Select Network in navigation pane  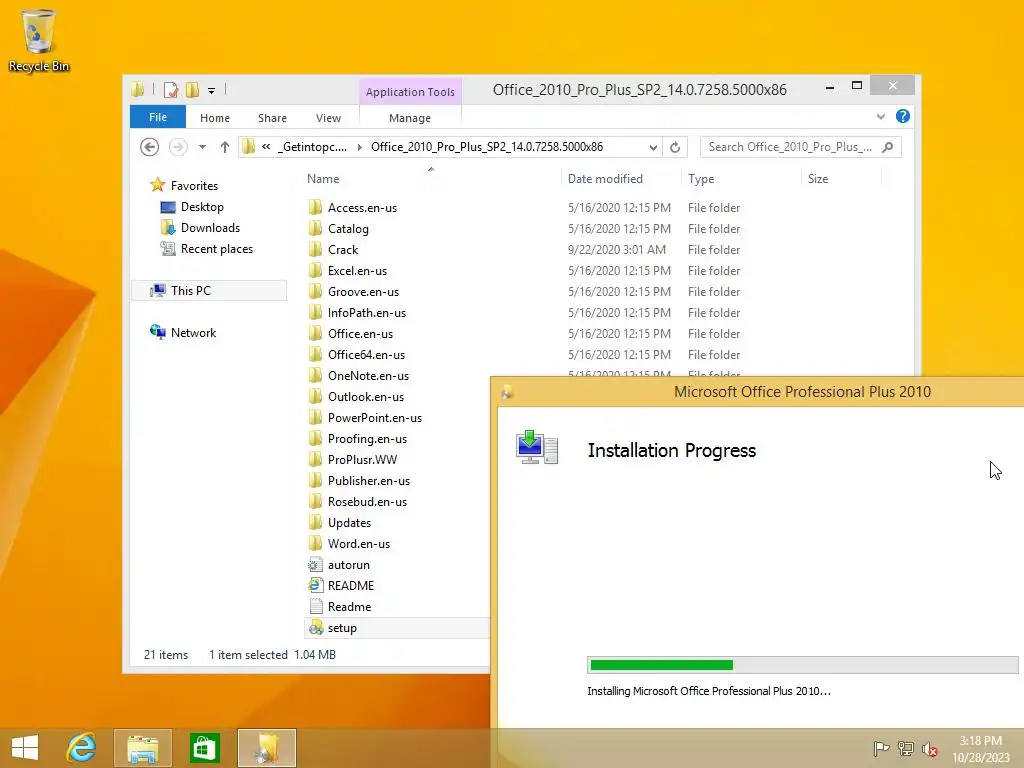pos(193,332)
